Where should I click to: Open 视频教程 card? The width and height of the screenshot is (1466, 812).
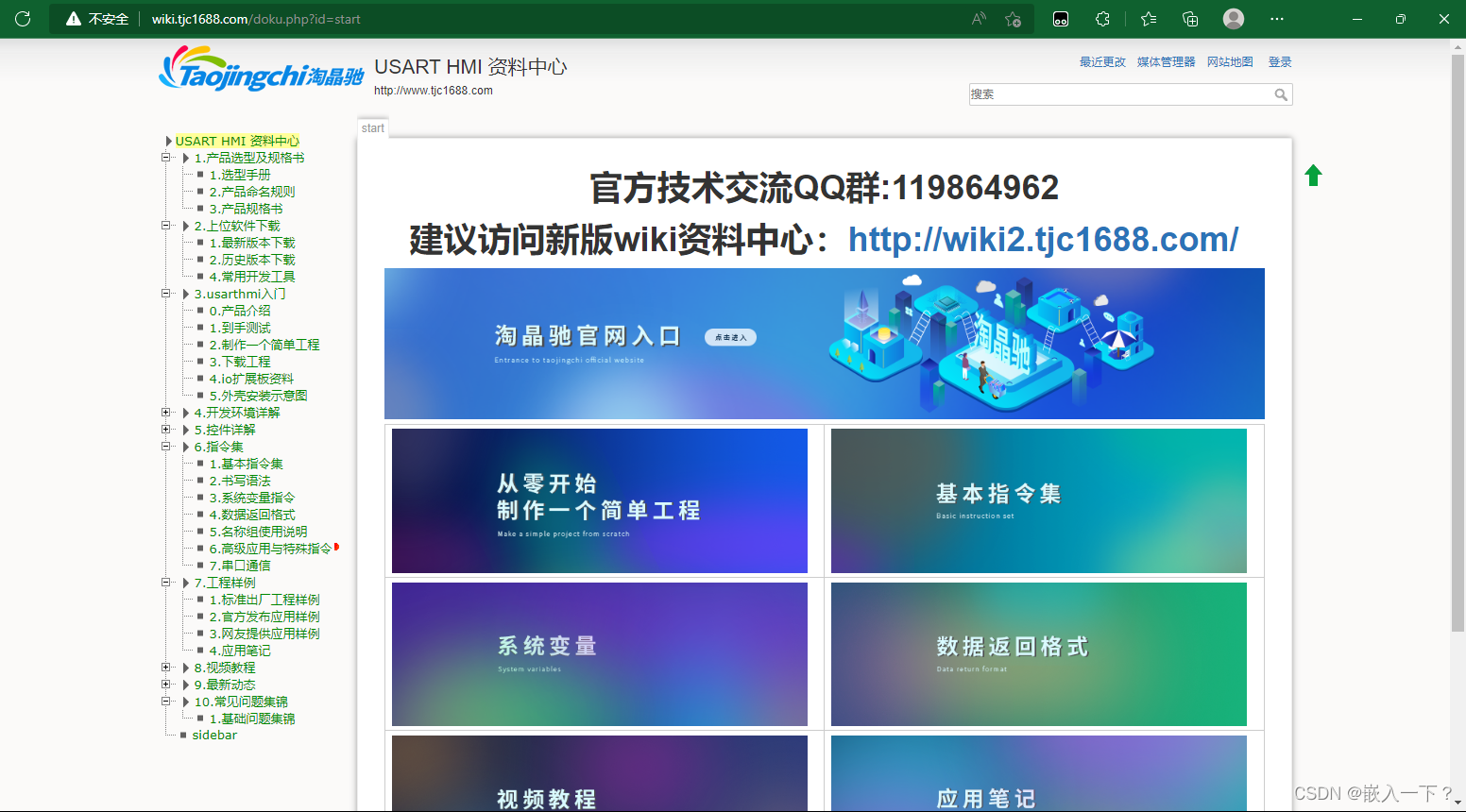coord(600,773)
